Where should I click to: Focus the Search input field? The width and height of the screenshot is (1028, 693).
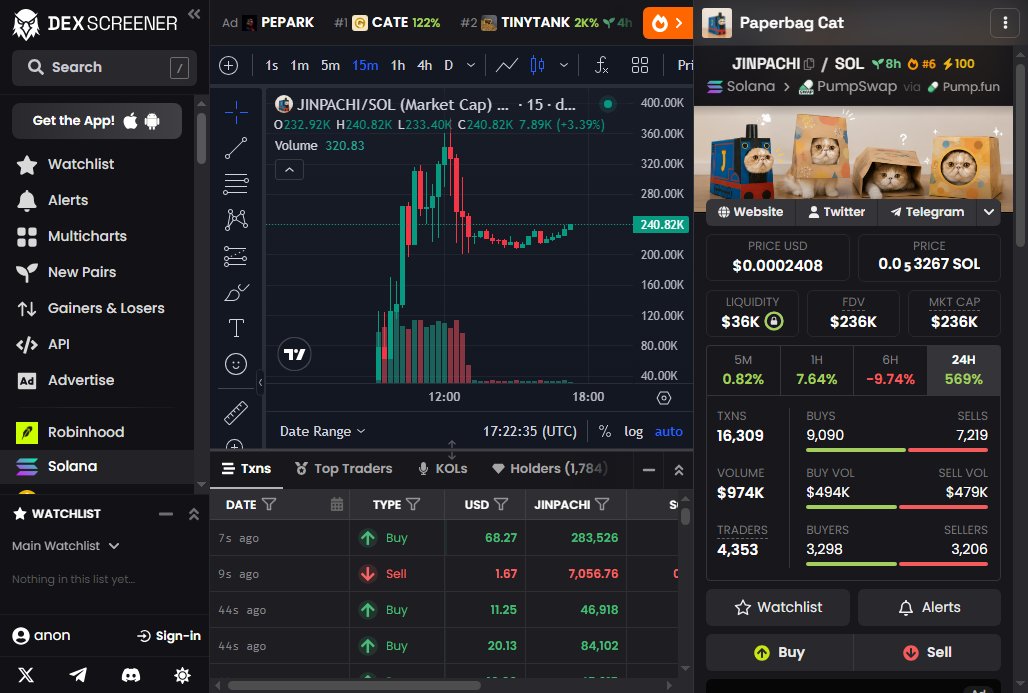tap(104, 68)
